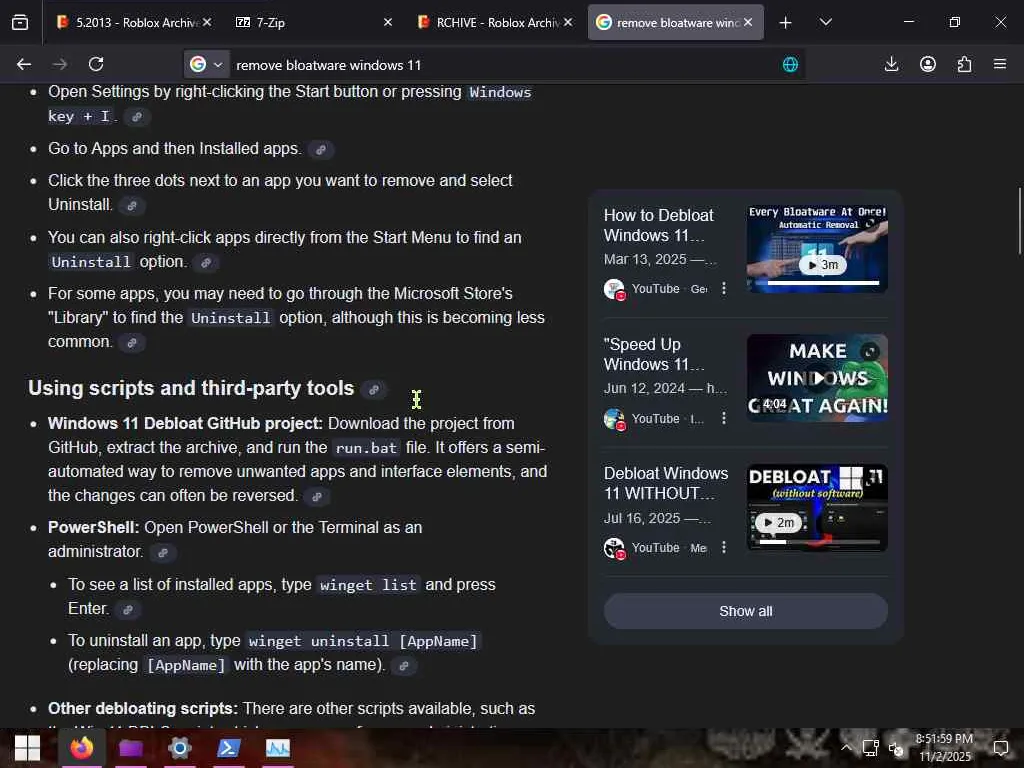Open source link after Uninstall option bullet
The height and width of the screenshot is (768, 1024).
206,263
